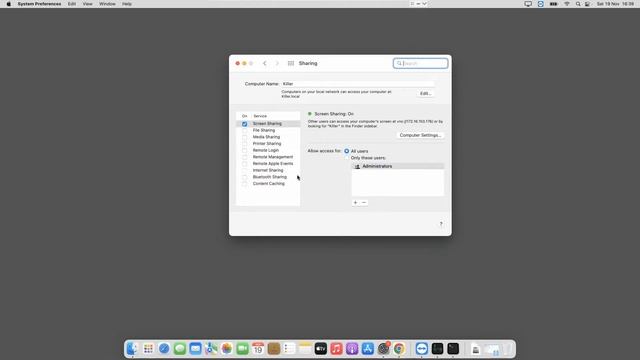Open Music from the Dock

click(x=336, y=349)
